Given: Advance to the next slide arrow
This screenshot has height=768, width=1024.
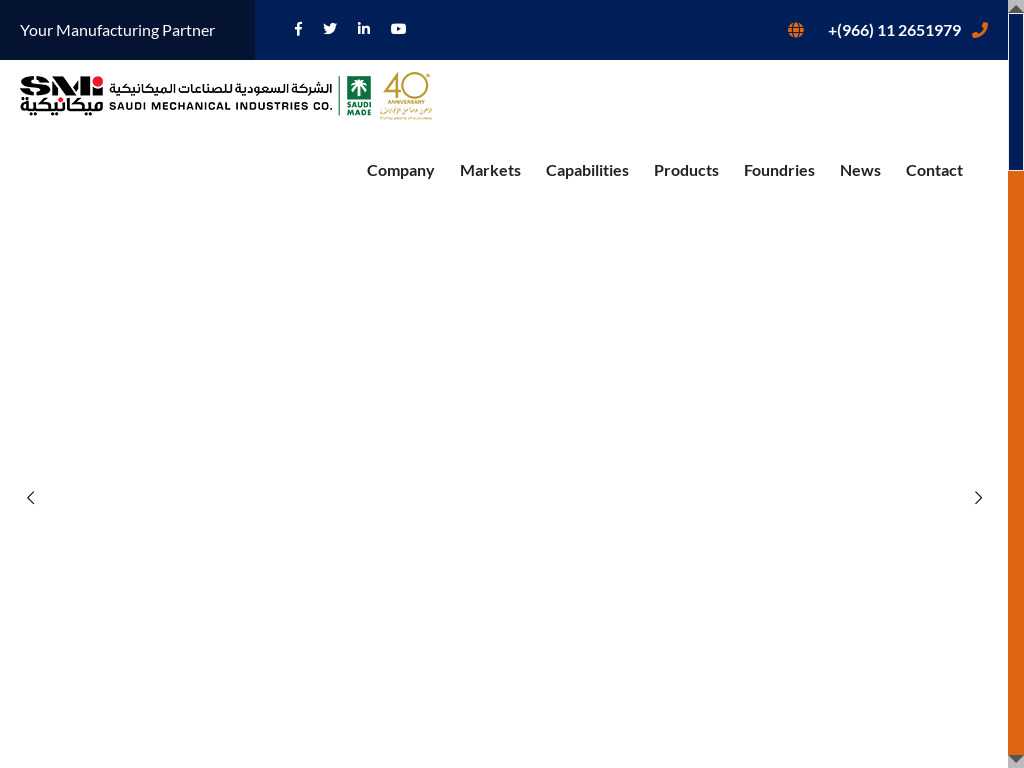Looking at the screenshot, I should pyautogui.click(x=978, y=497).
